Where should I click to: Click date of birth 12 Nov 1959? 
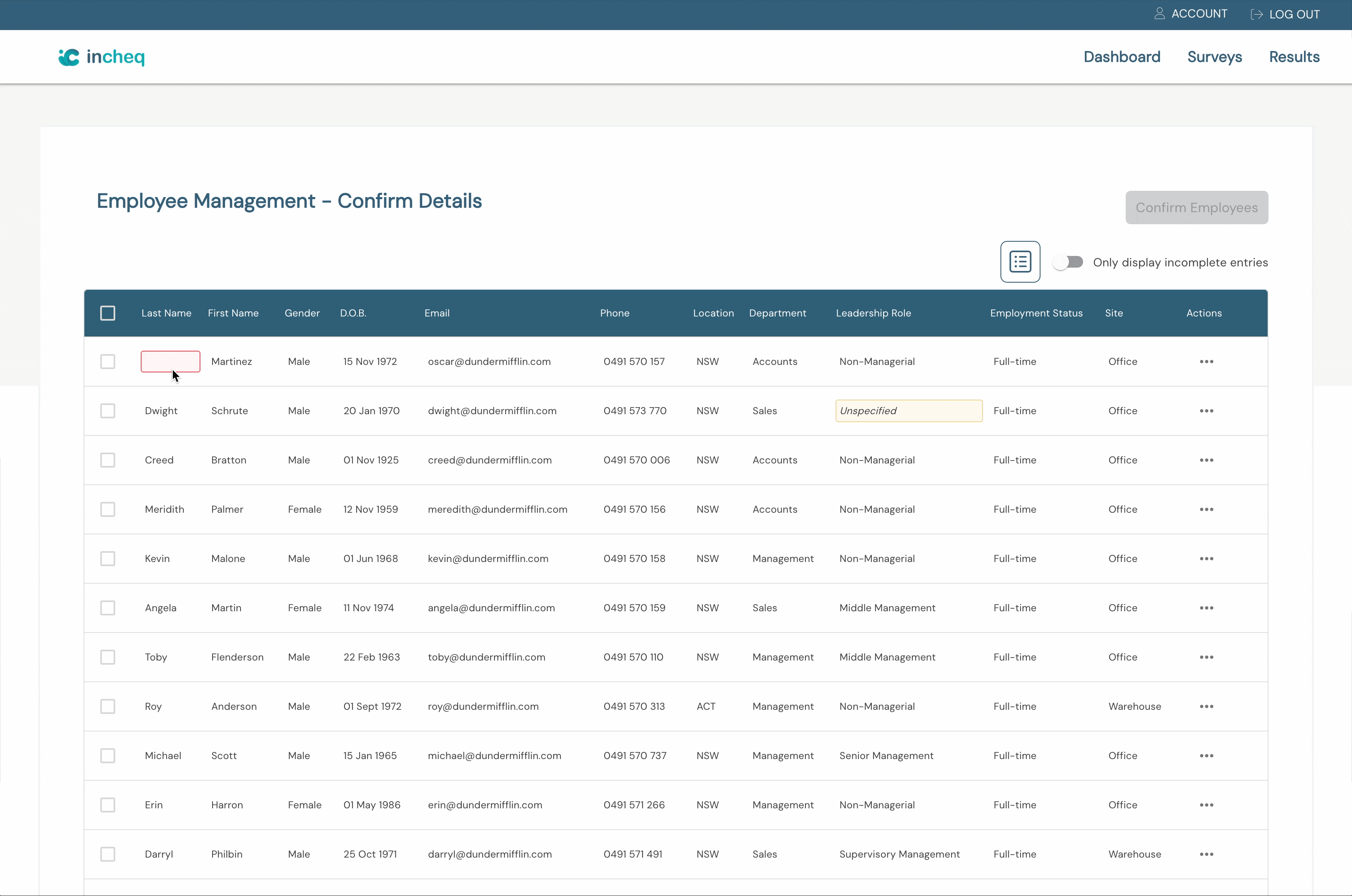tap(370, 509)
